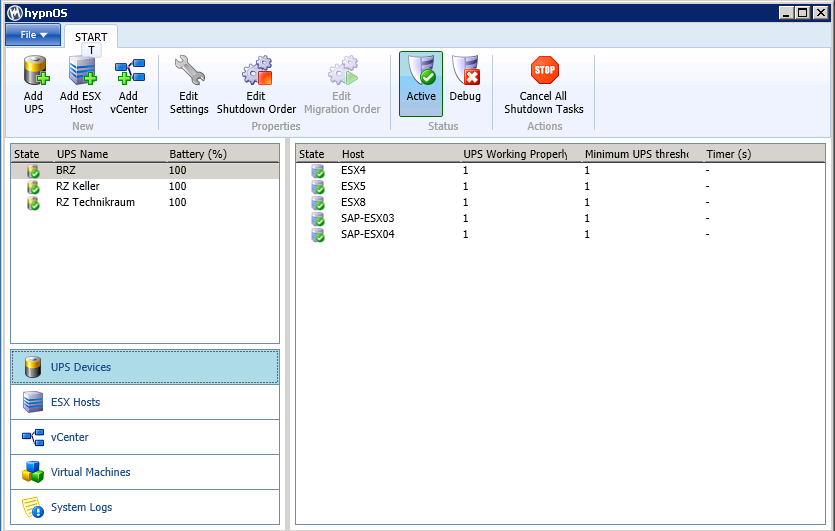
Task: Select the UPS Devices navigation panel
Action: click(x=145, y=367)
